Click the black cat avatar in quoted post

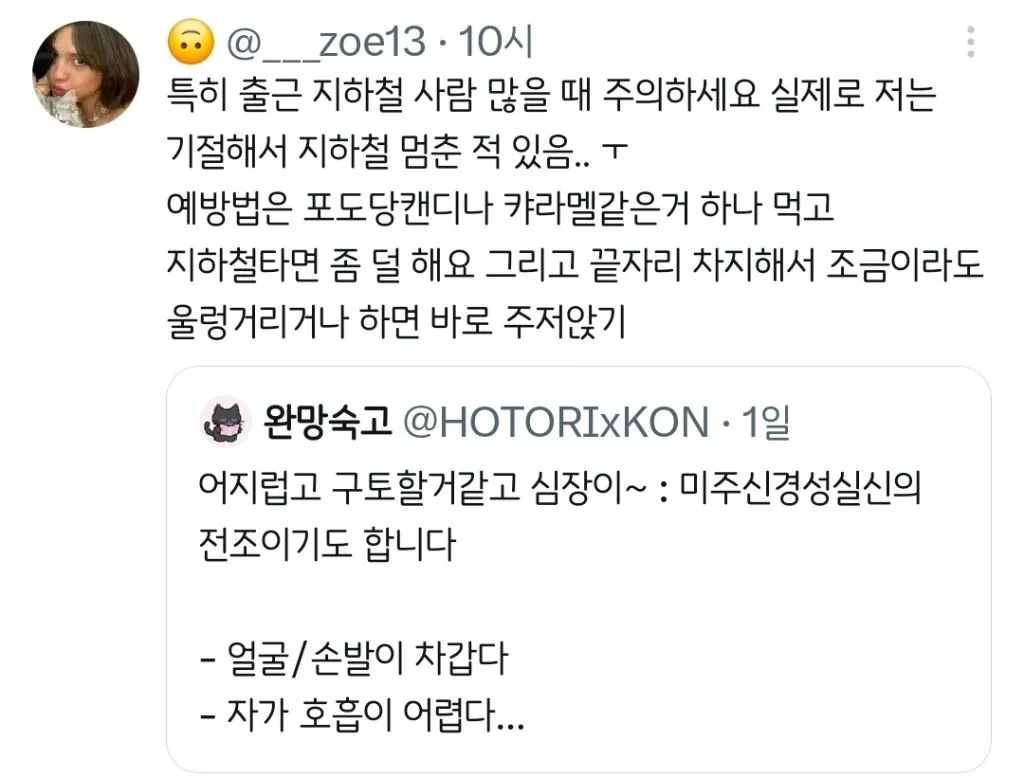tap(225, 421)
